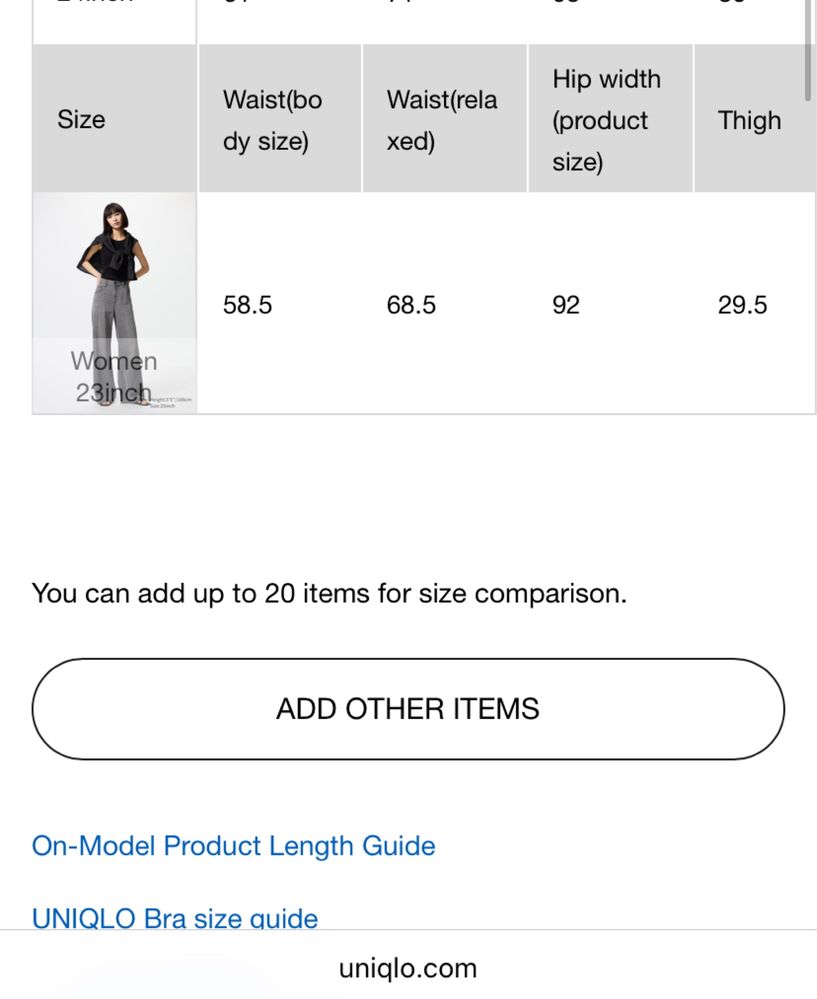
Task: Tap the uniqlo.com address bar
Action: pos(408,968)
